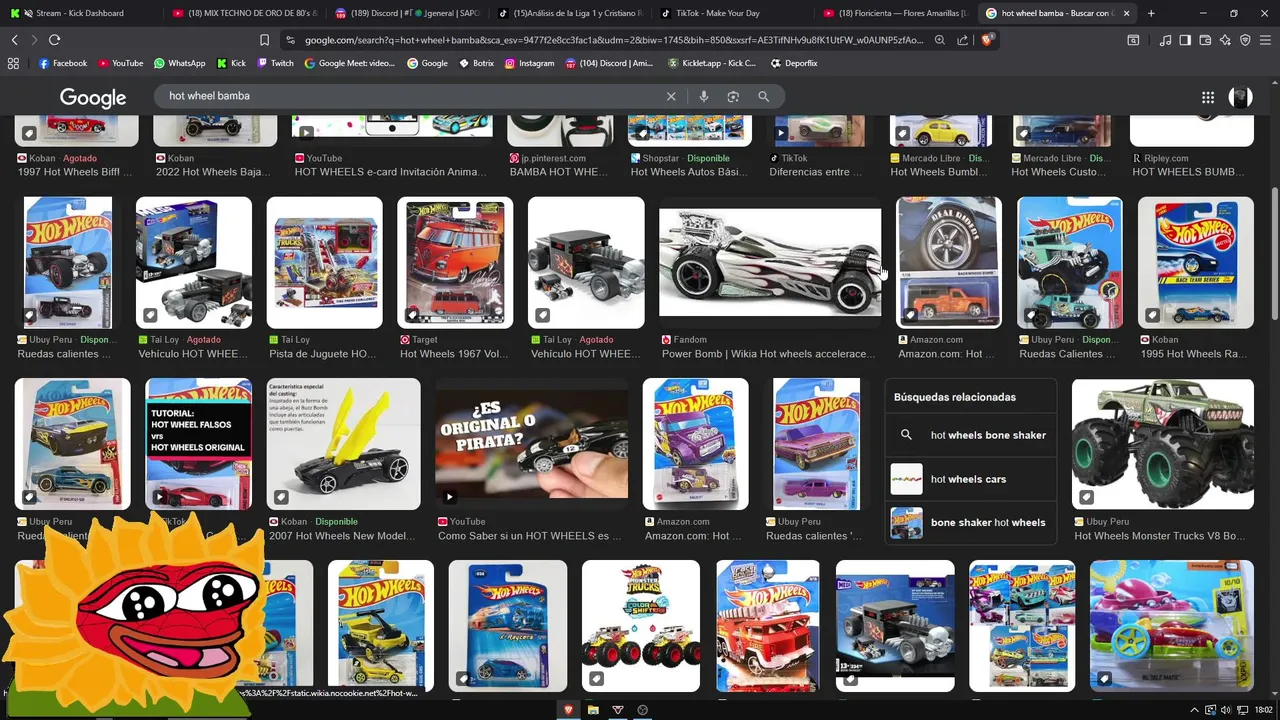Open the Tai Loy Pista de Juguete image
Screen dimensions: 1280x720
coord(325,263)
